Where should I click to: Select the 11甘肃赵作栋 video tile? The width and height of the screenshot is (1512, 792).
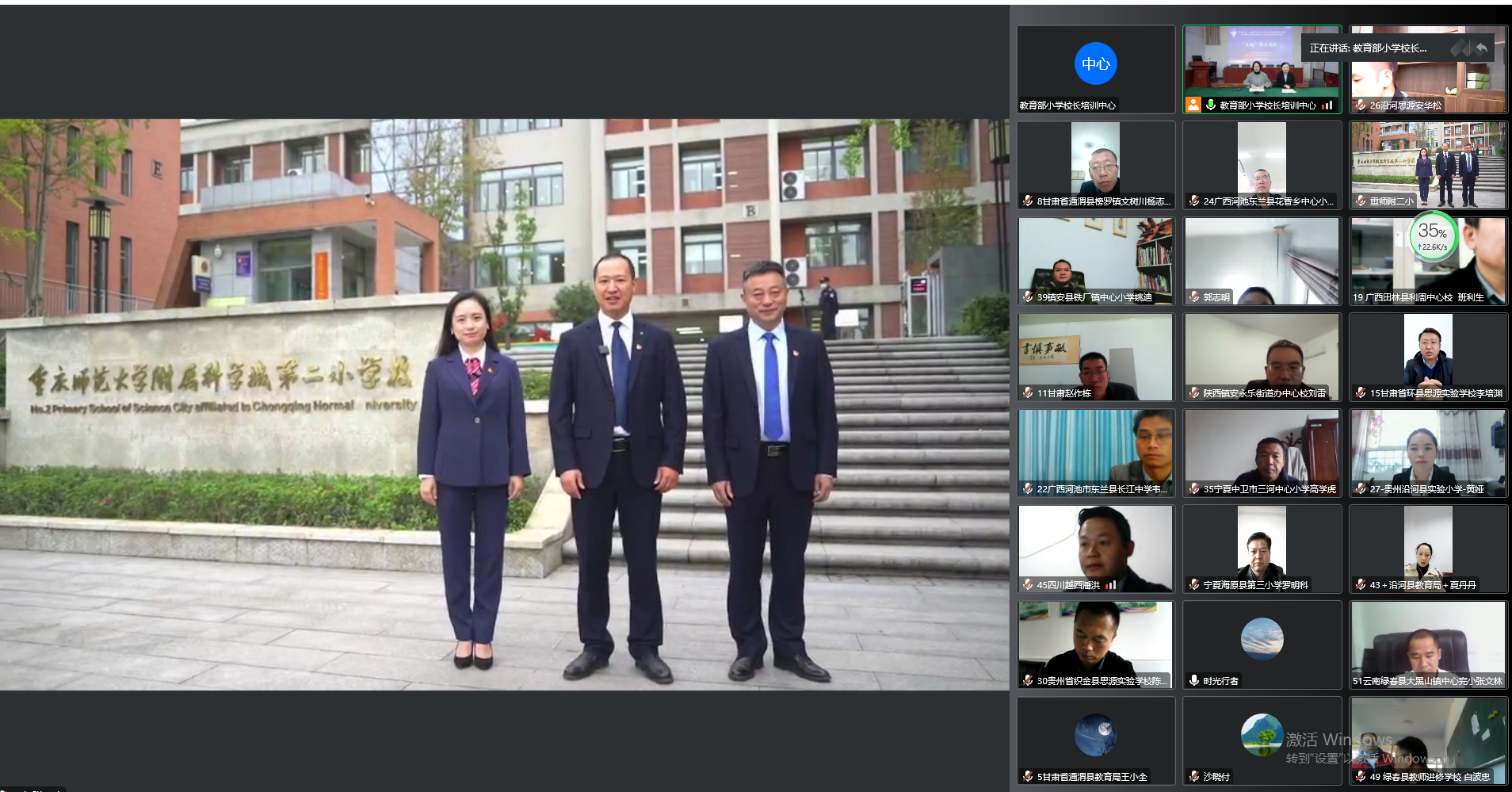[x=1095, y=357]
